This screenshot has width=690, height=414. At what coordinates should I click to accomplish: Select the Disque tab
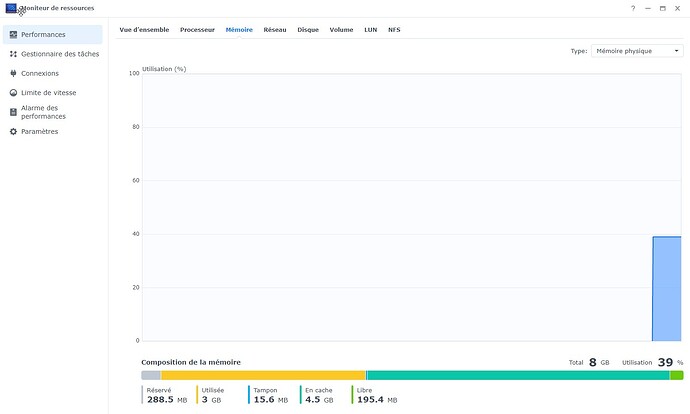tap(308, 30)
